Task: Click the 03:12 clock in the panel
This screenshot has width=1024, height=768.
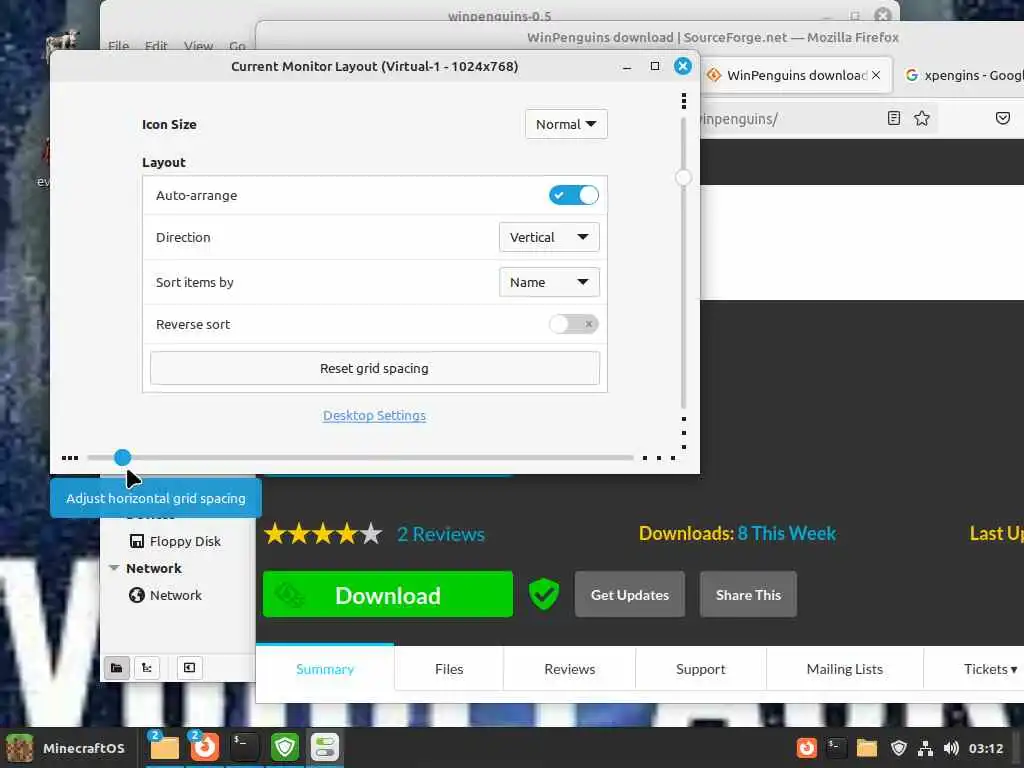Action: (985, 748)
